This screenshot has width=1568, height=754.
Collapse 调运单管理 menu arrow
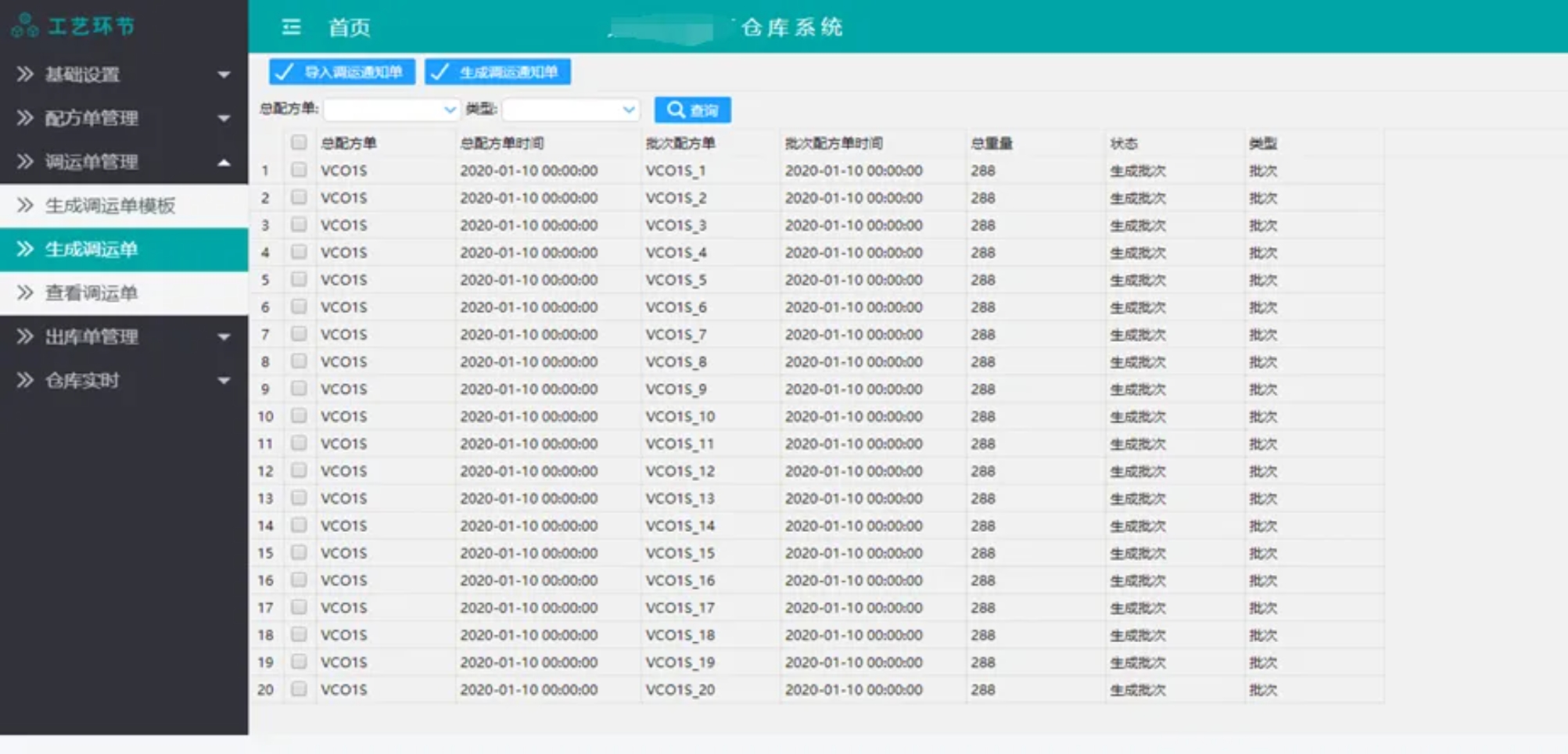224,163
